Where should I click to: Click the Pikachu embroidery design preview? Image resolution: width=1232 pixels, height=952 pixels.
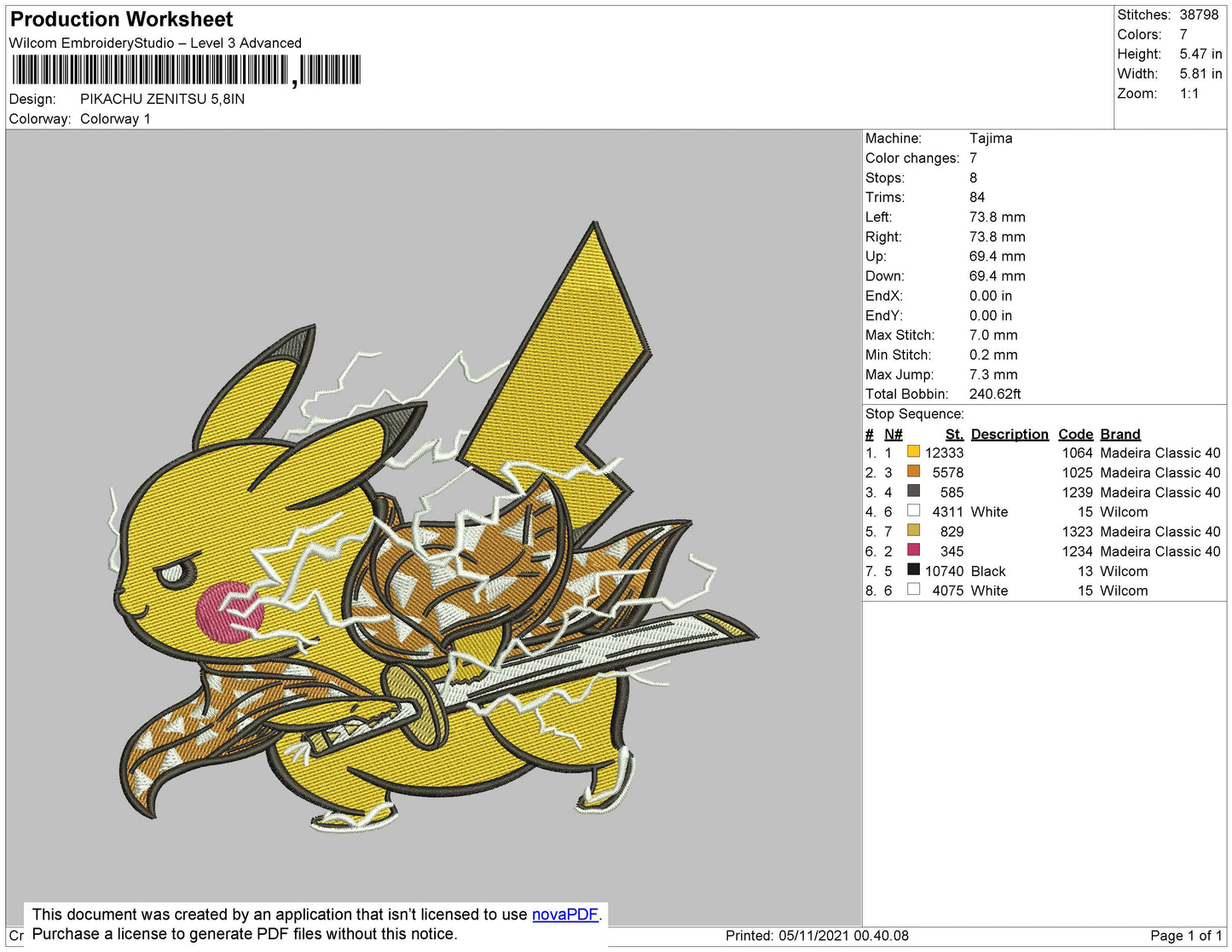(x=433, y=528)
